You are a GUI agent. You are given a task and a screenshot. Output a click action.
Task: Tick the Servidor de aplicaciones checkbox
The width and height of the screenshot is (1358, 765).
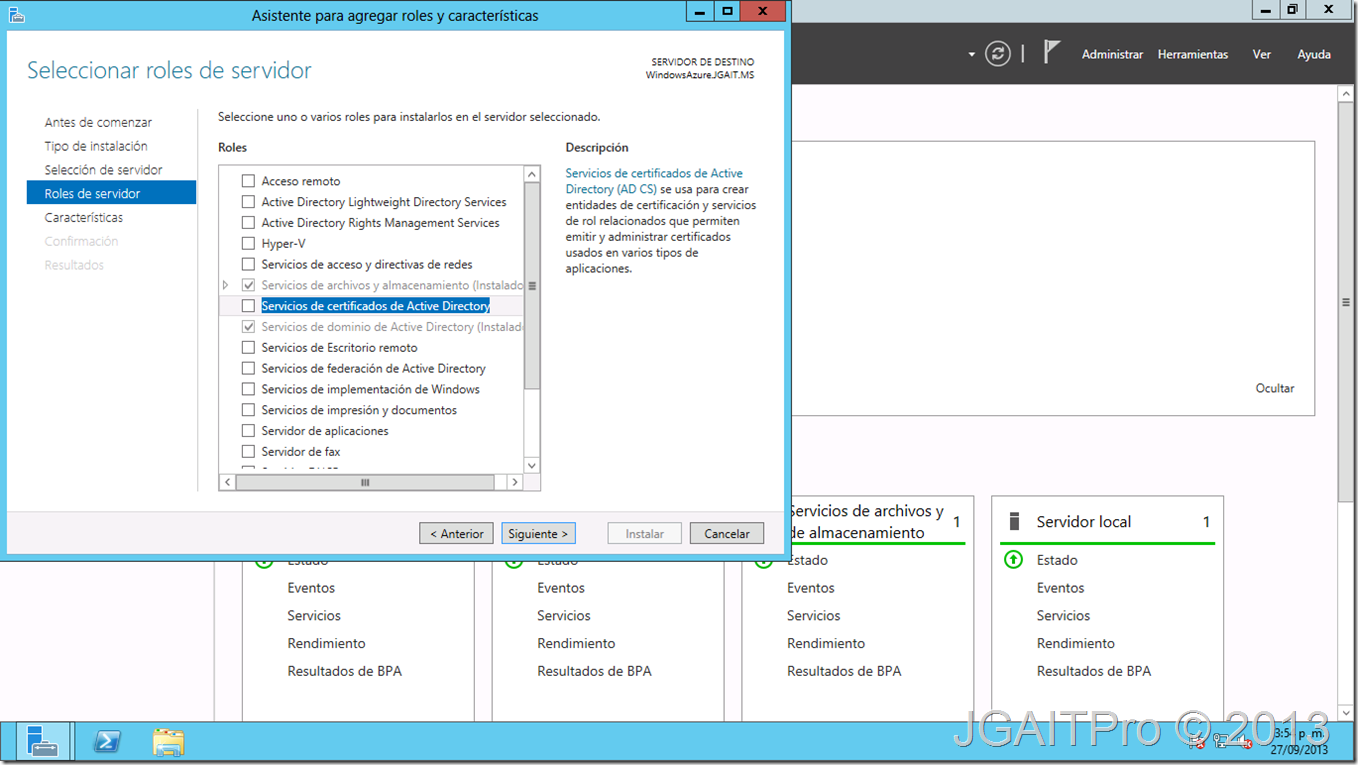coord(249,431)
